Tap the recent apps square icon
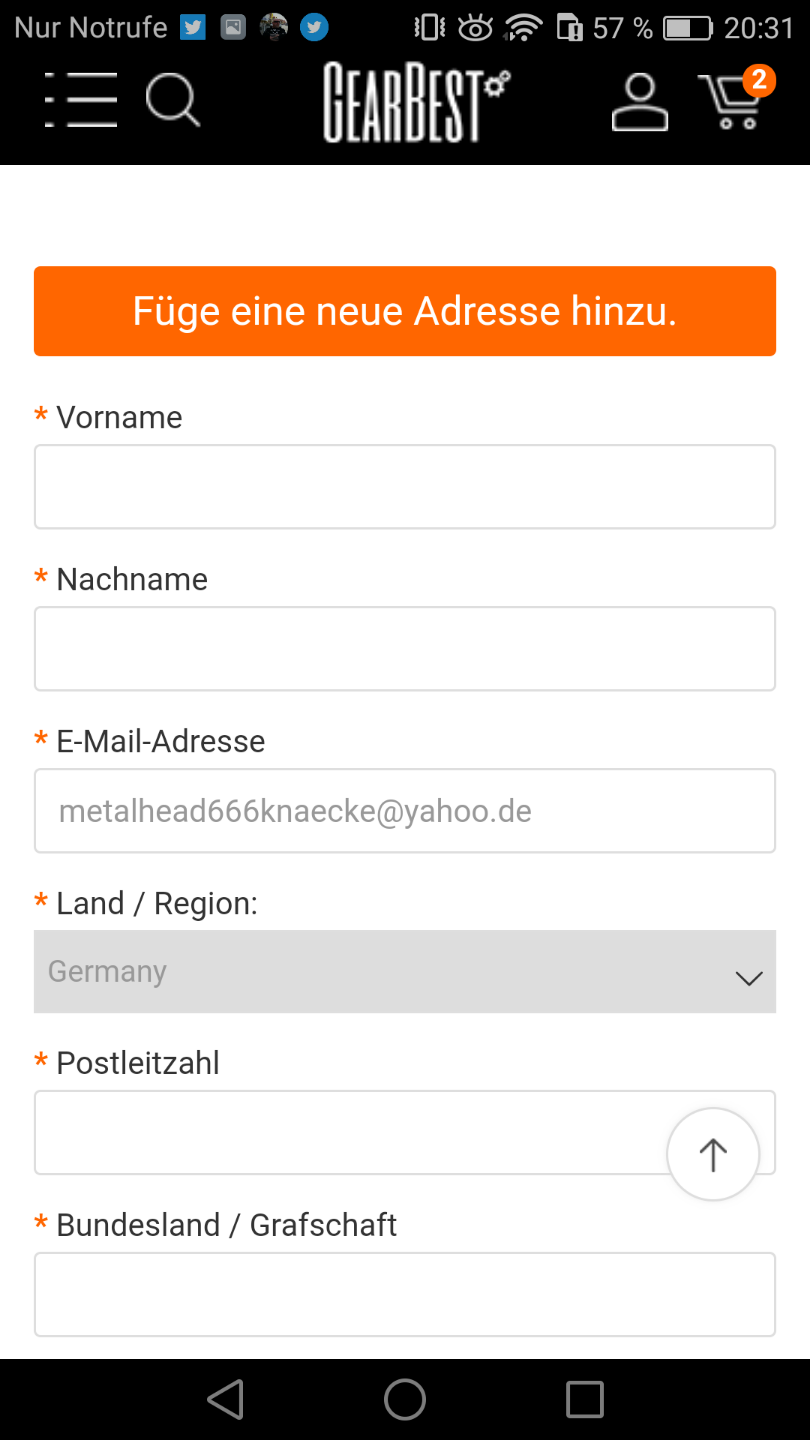This screenshot has width=810, height=1440. tap(585, 1399)
